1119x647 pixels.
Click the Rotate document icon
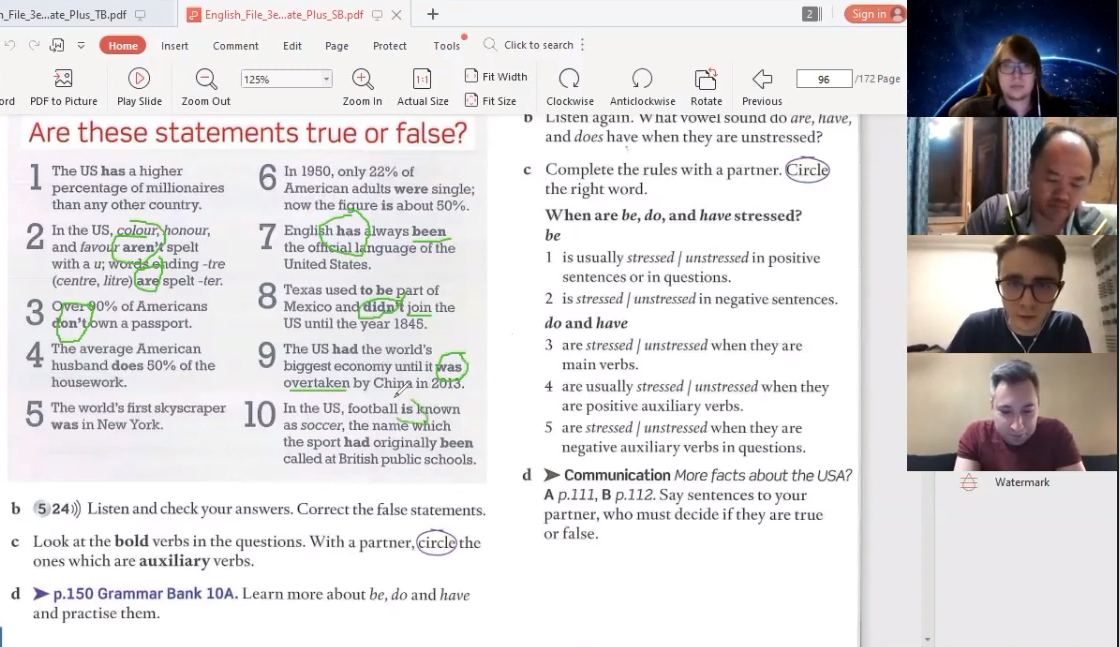click(705, 79)
